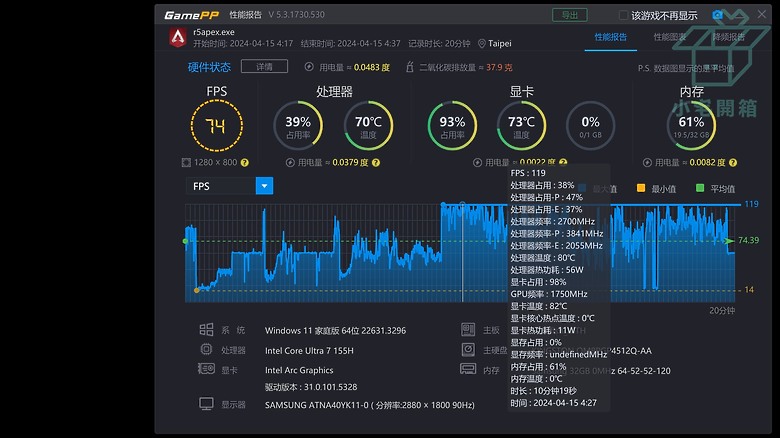The width and height of the screenshot is (780, 438).
Task: Click processor power usage icon
Action: pos(290,162)
